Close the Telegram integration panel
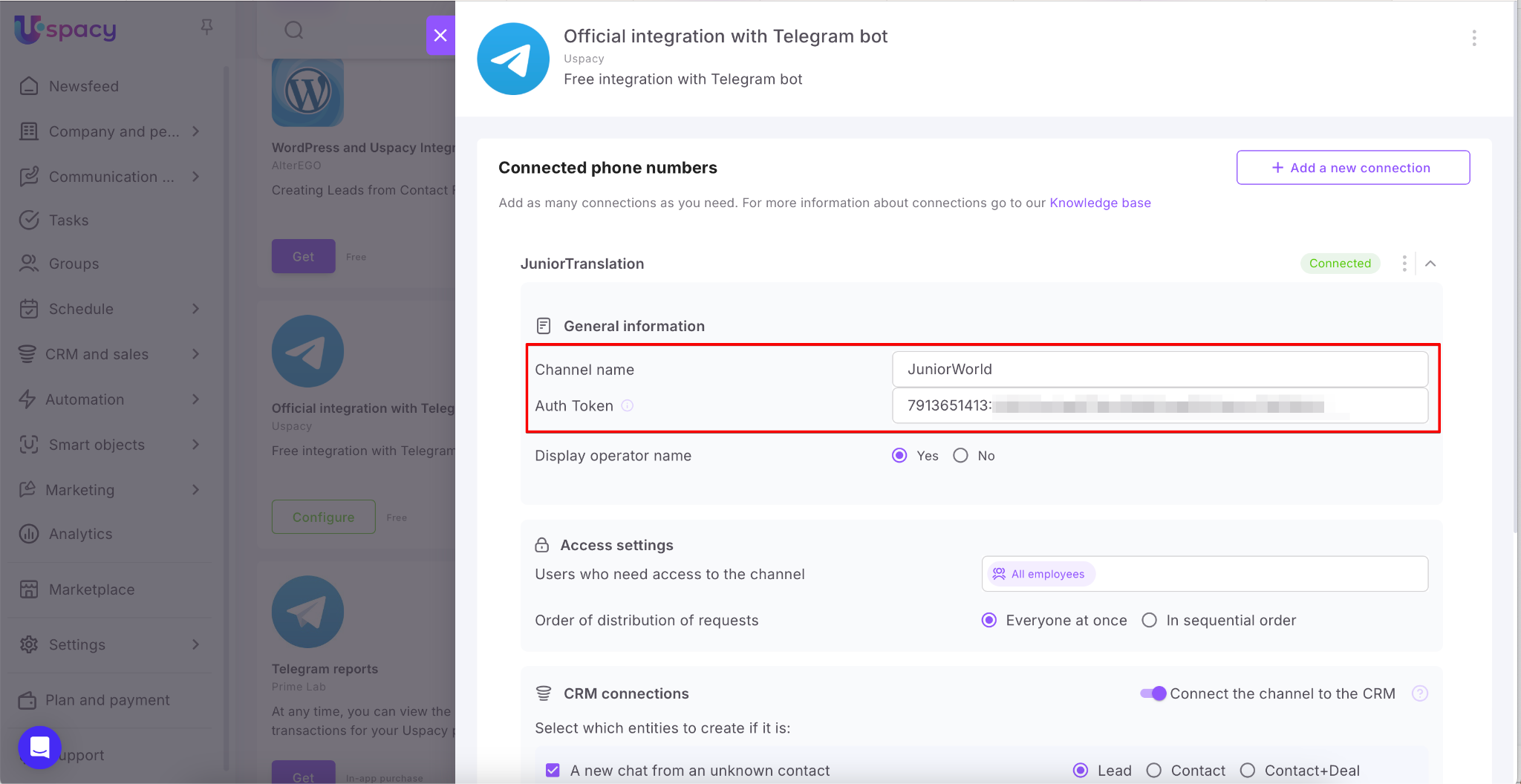Viewport: 1521px width, 784px height. tap(440, 35)
